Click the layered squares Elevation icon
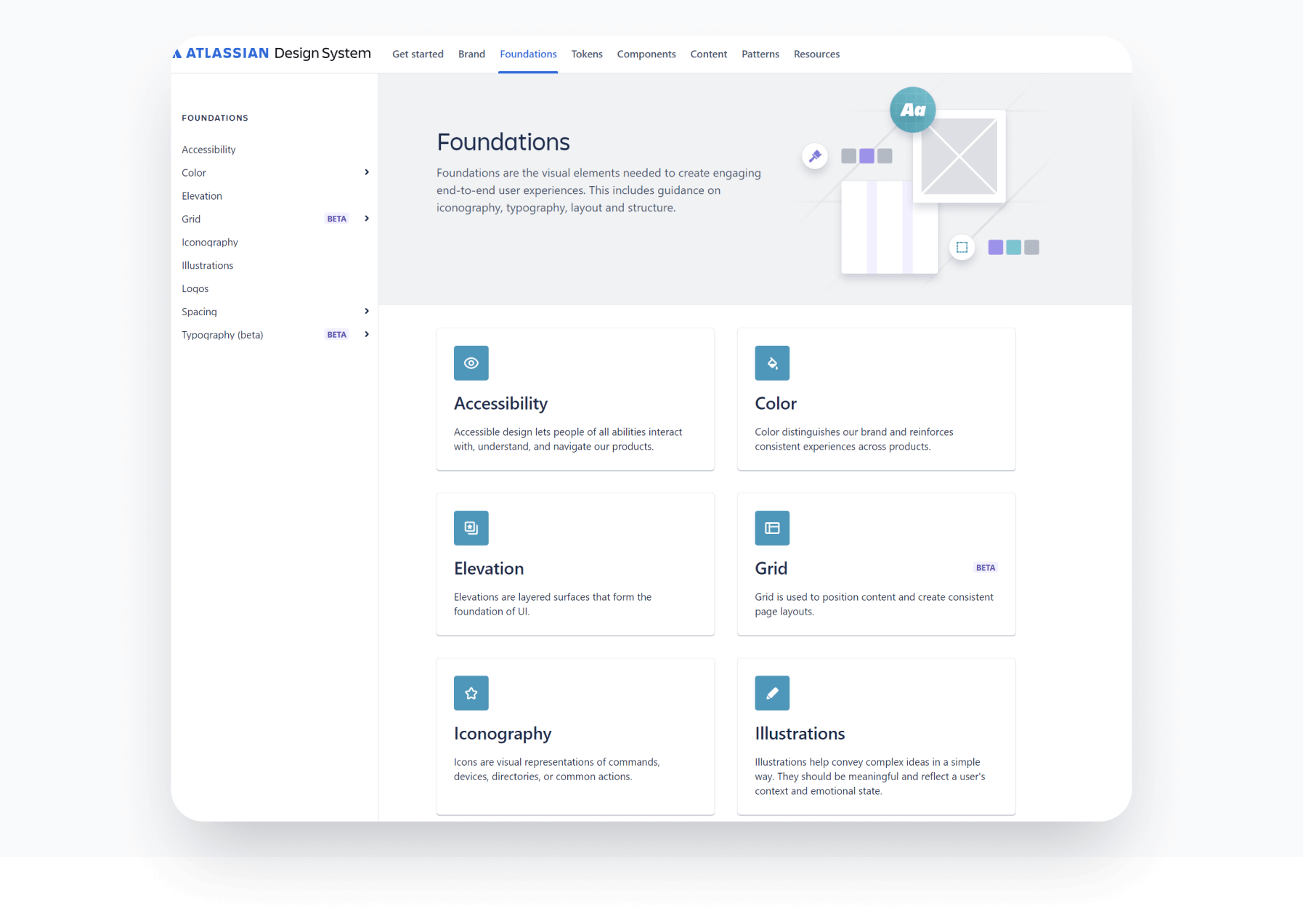 click(471, 528)
